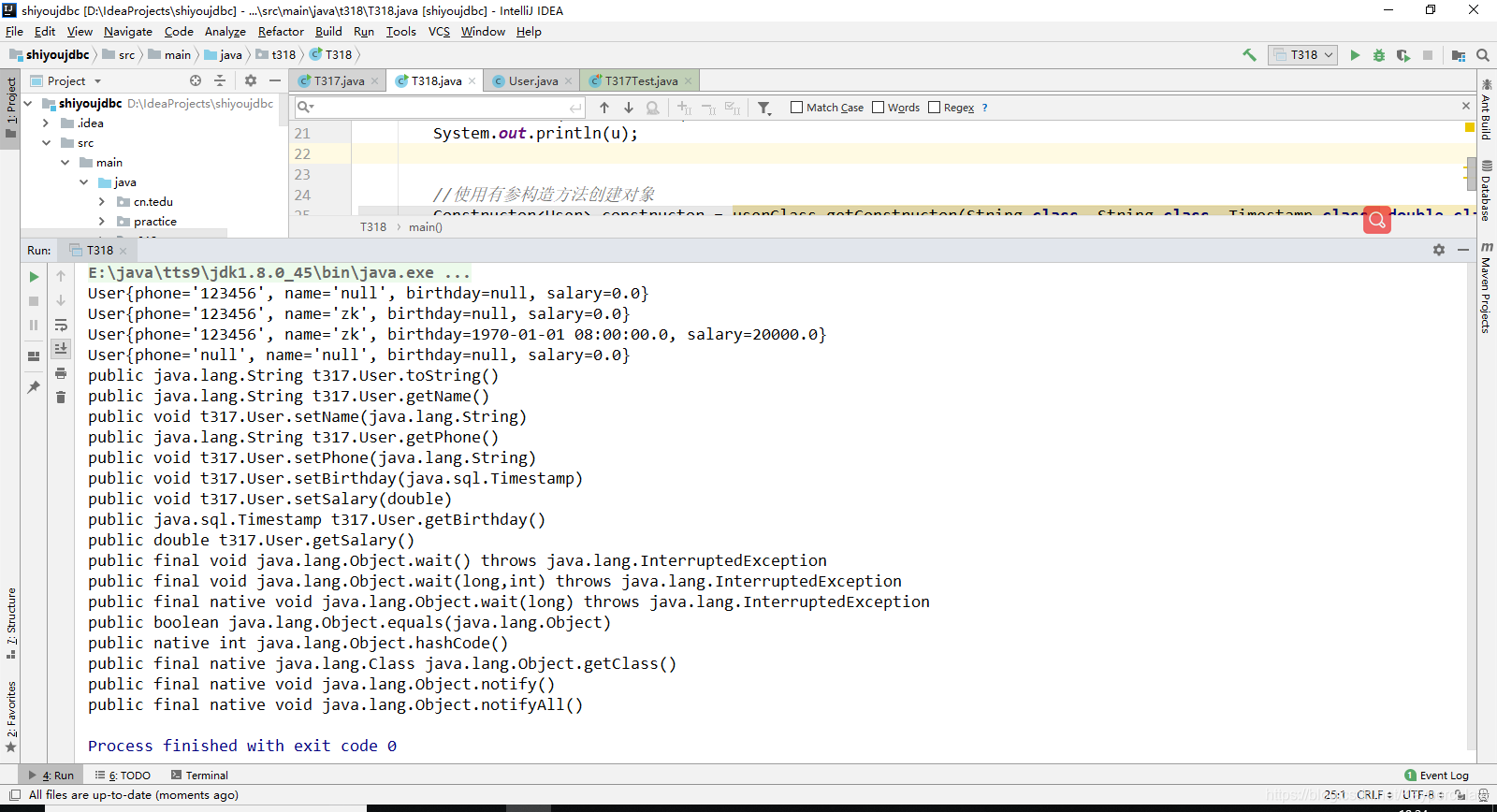Expand the practice package

point(102,222)
